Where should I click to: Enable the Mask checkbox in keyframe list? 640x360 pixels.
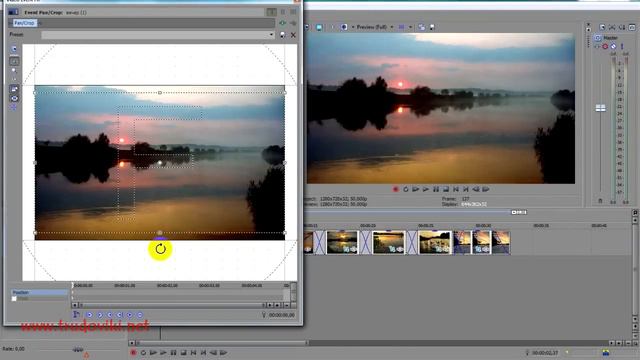click(x=14, y=299)
